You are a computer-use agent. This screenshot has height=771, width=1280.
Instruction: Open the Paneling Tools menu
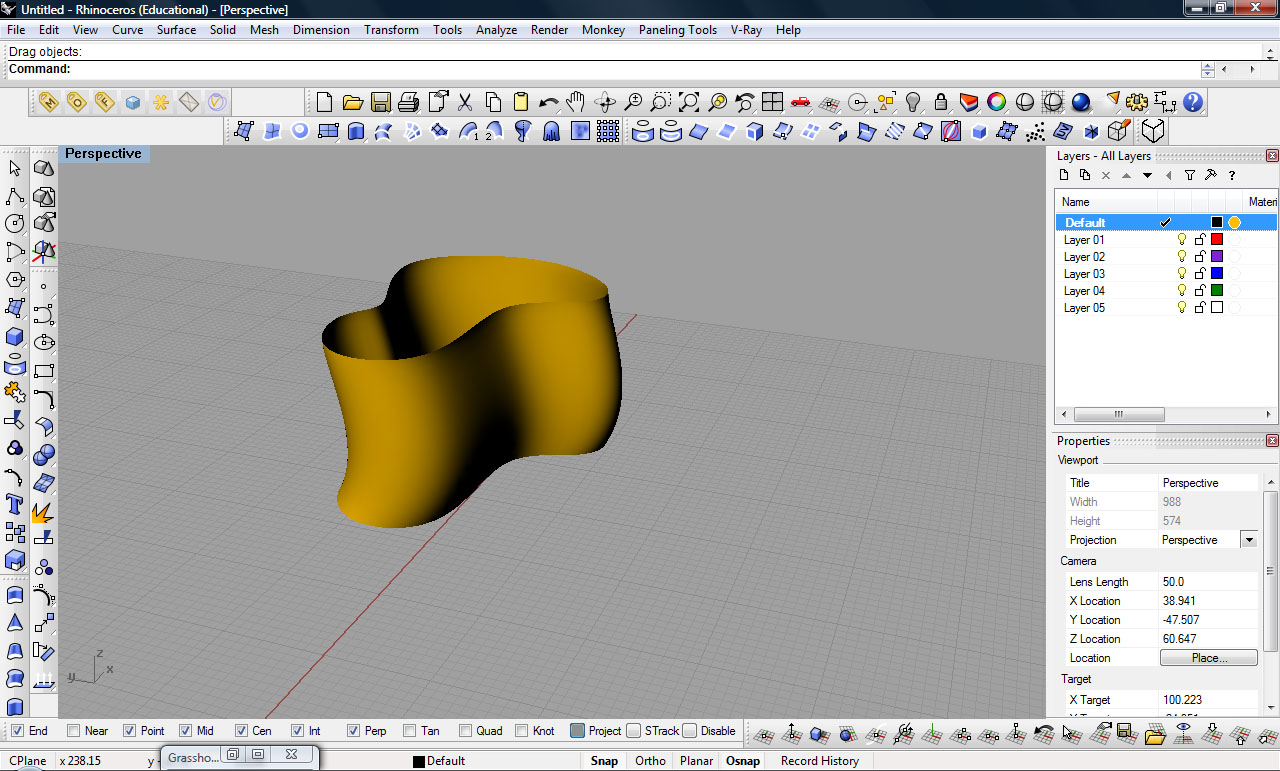[677, 30]
